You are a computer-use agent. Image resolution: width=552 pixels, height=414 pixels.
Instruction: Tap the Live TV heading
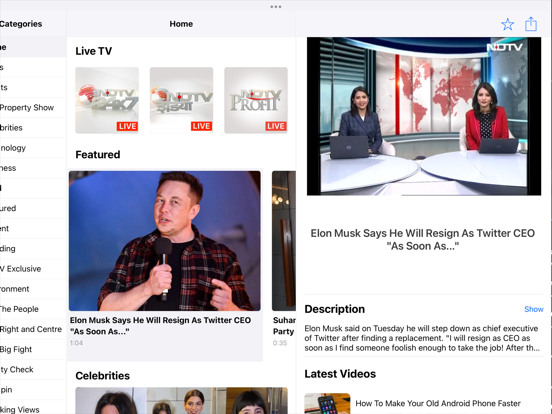[94, 51]
